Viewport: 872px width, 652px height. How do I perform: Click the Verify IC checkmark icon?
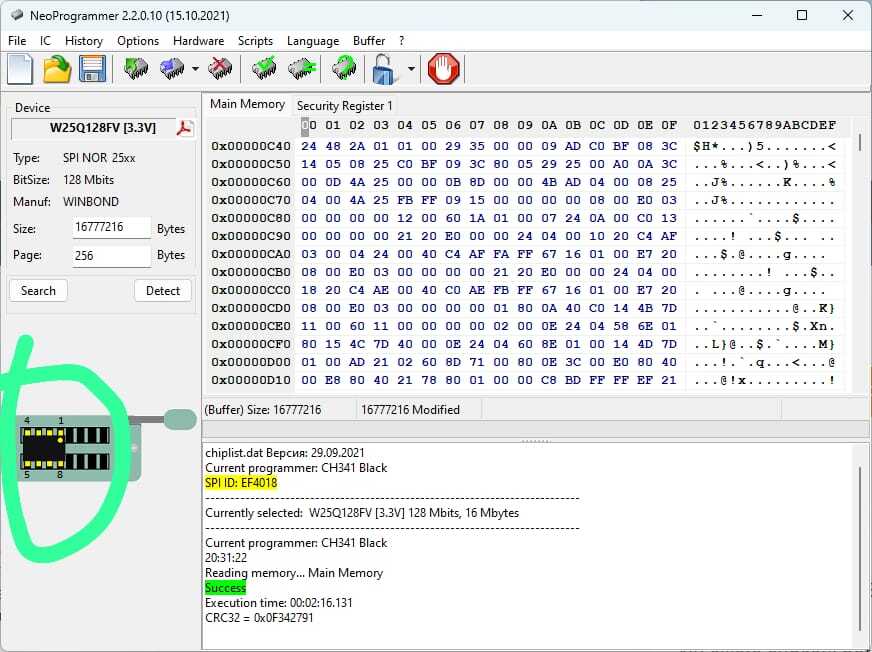[264, 69]
